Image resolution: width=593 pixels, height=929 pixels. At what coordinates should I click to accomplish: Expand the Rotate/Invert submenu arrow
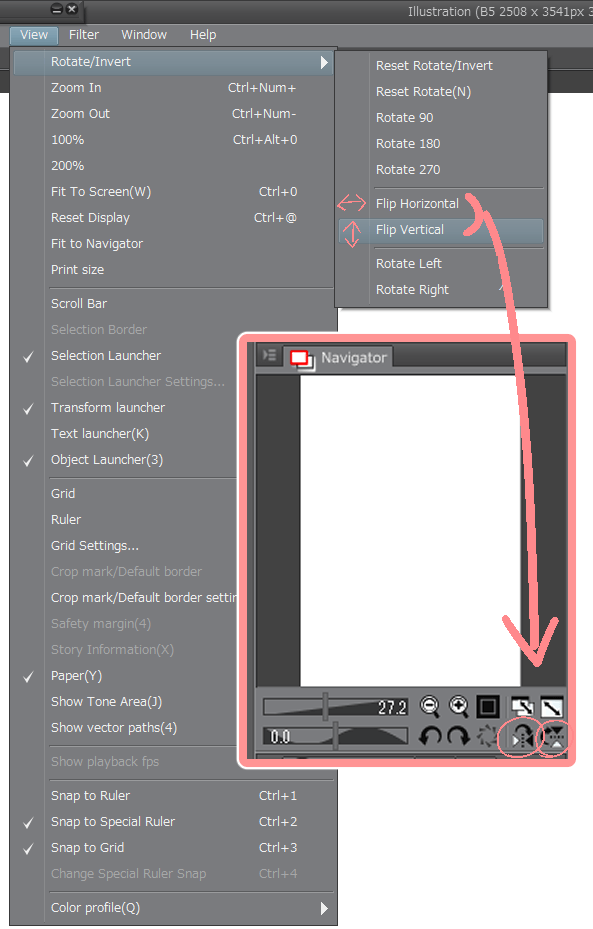(x=324, y=62)
